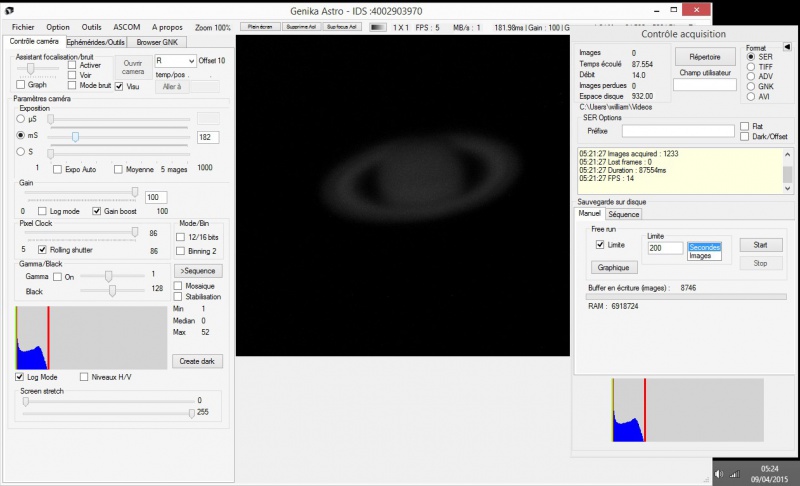This screenshot has height=486, width=800.
Task: Start the acquisition with Start button
Action: pos(760,245)
